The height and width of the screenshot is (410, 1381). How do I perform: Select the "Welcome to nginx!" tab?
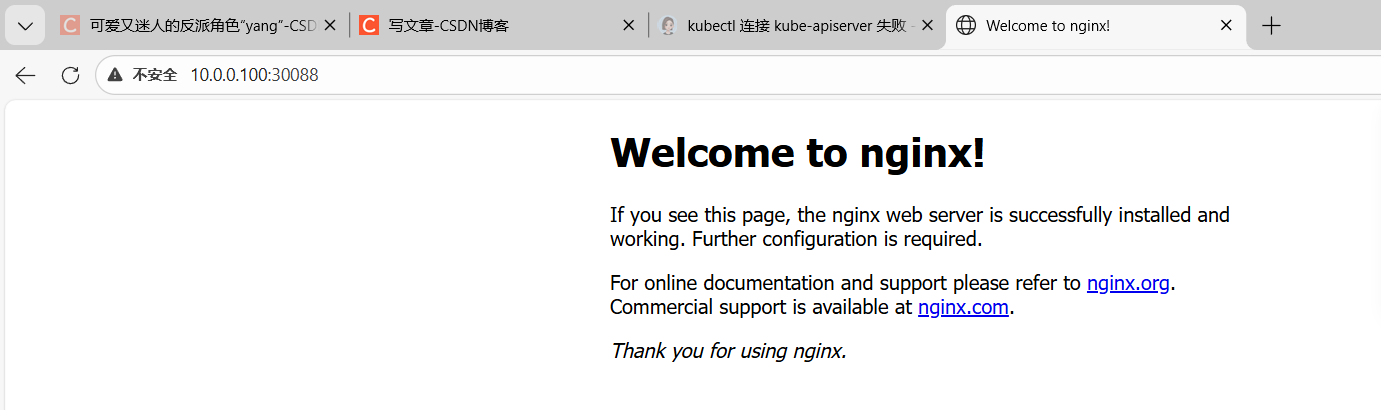1095,26
